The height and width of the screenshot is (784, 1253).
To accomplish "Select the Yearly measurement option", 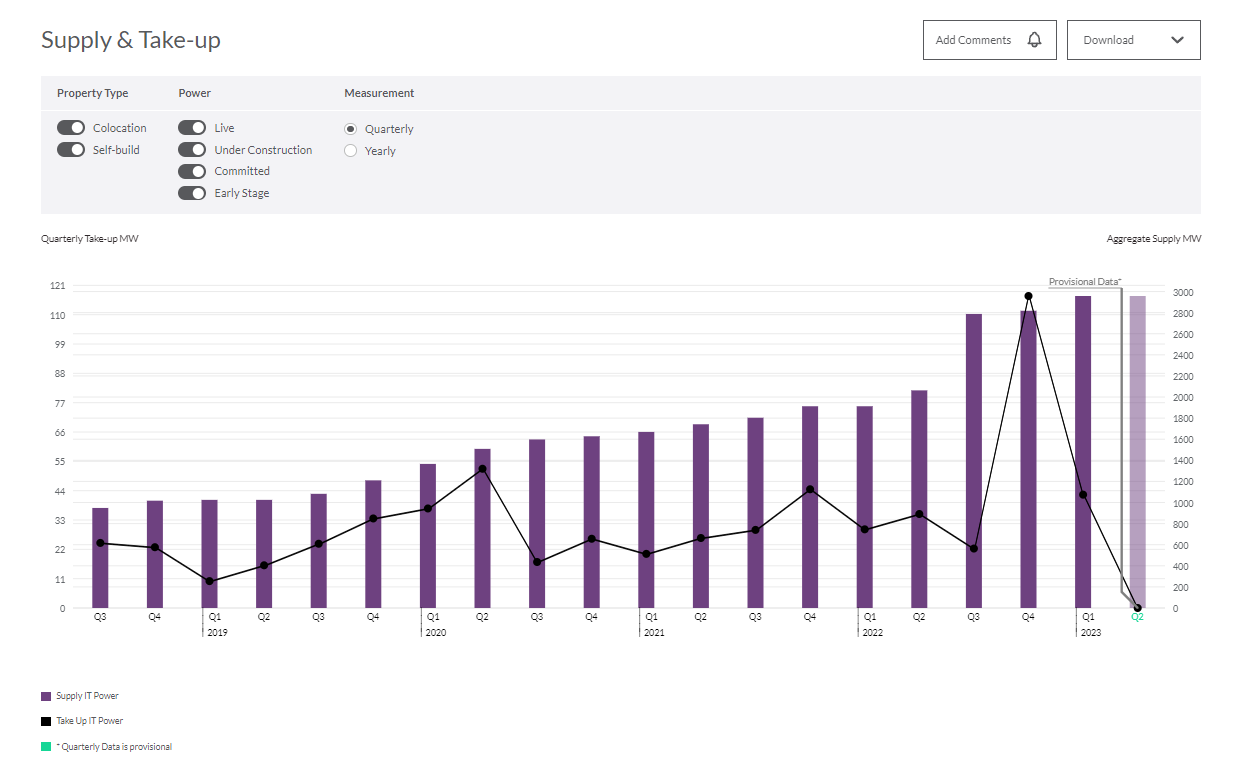I will 350,151.
